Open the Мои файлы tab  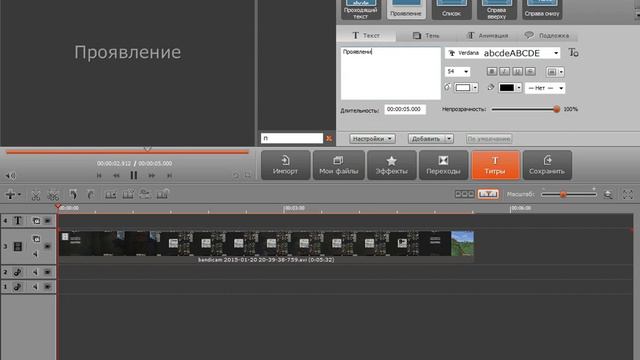pyautogui.click(x=339, y=165)
